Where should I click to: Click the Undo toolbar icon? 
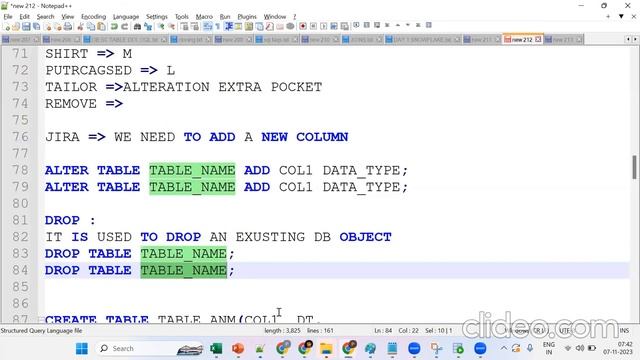[x=114, y=27]
